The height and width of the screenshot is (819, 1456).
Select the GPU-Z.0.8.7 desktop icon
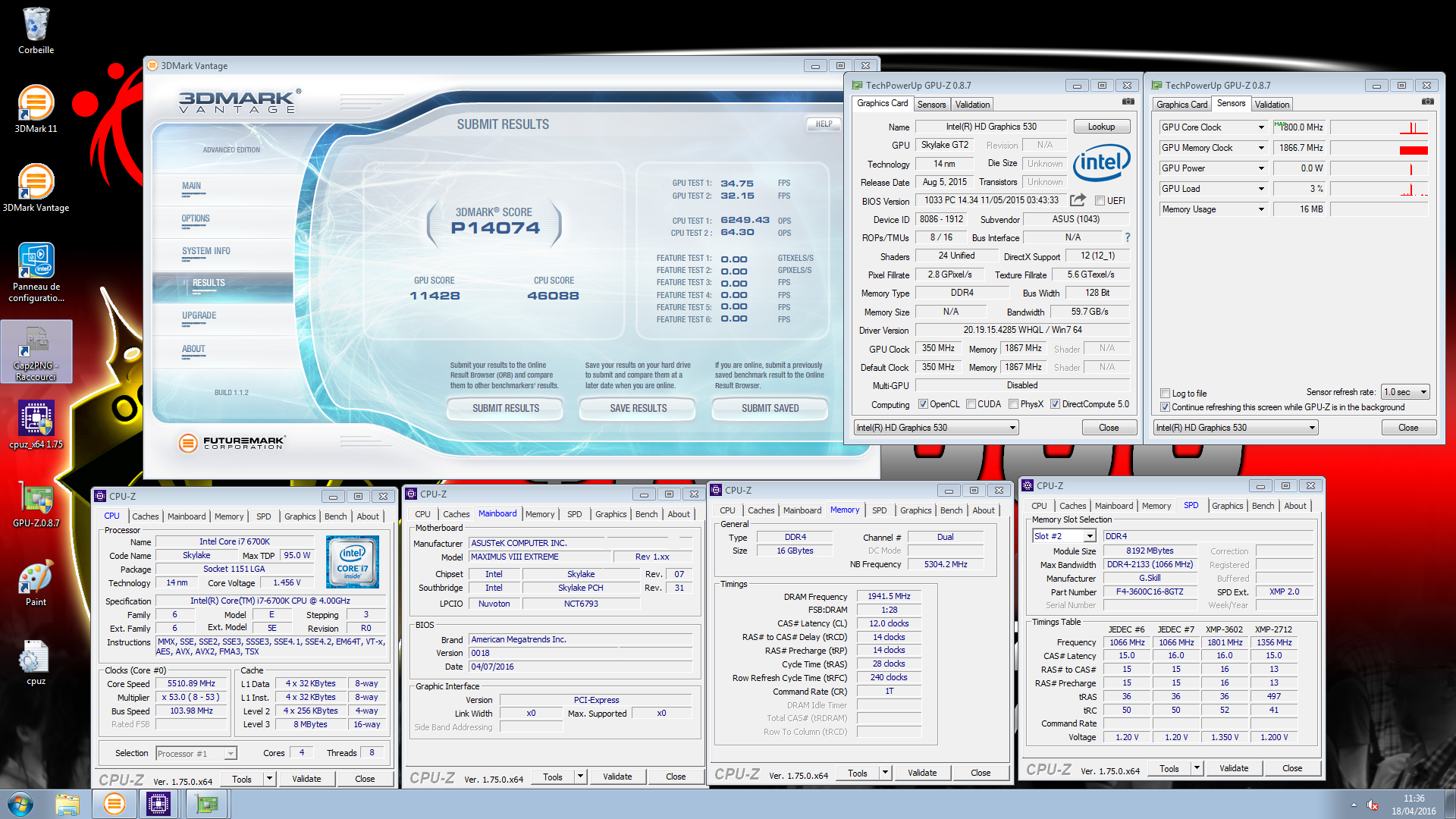tap(36, 503)
